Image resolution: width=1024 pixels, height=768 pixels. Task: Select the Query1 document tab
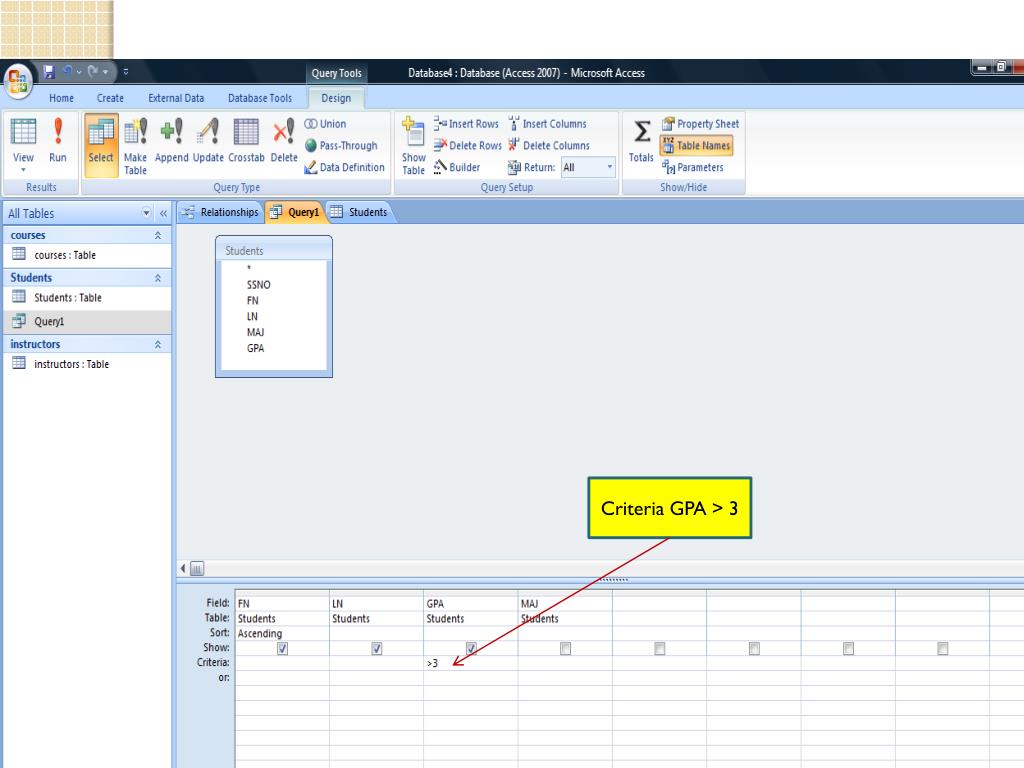tap(295, 212)
